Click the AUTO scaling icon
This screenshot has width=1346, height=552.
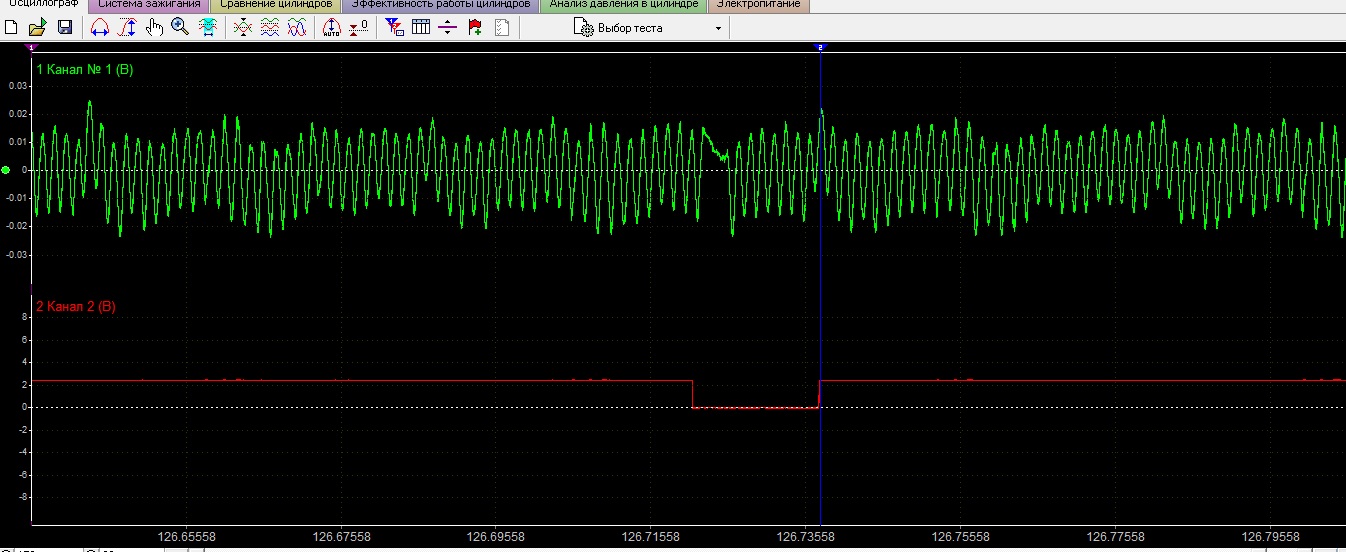coord(333,28)
